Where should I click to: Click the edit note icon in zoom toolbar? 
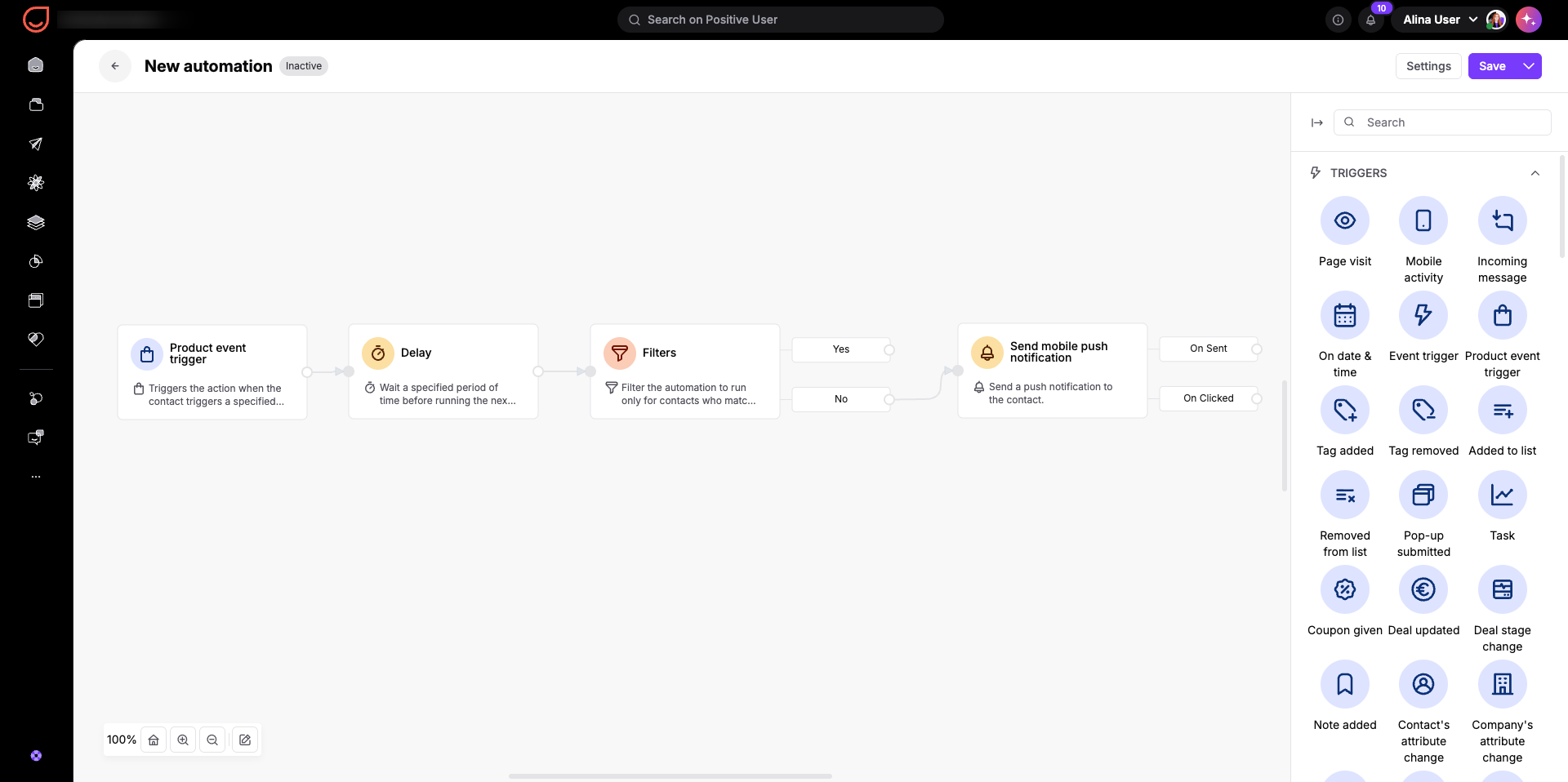click(x=245, y=740)
